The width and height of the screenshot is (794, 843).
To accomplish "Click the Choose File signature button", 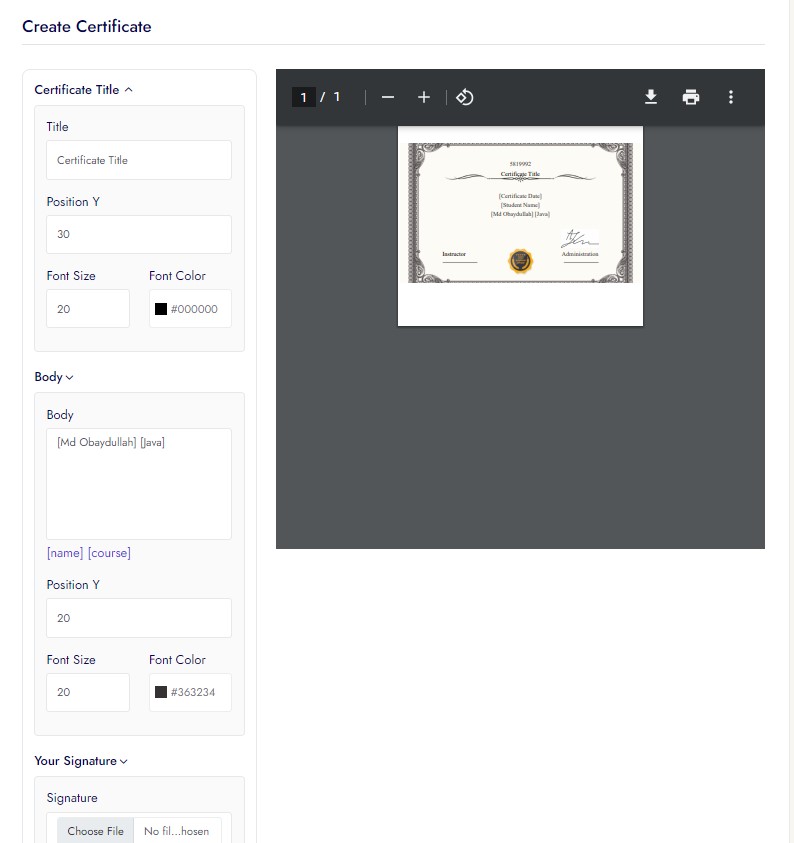I will (96, 831).
